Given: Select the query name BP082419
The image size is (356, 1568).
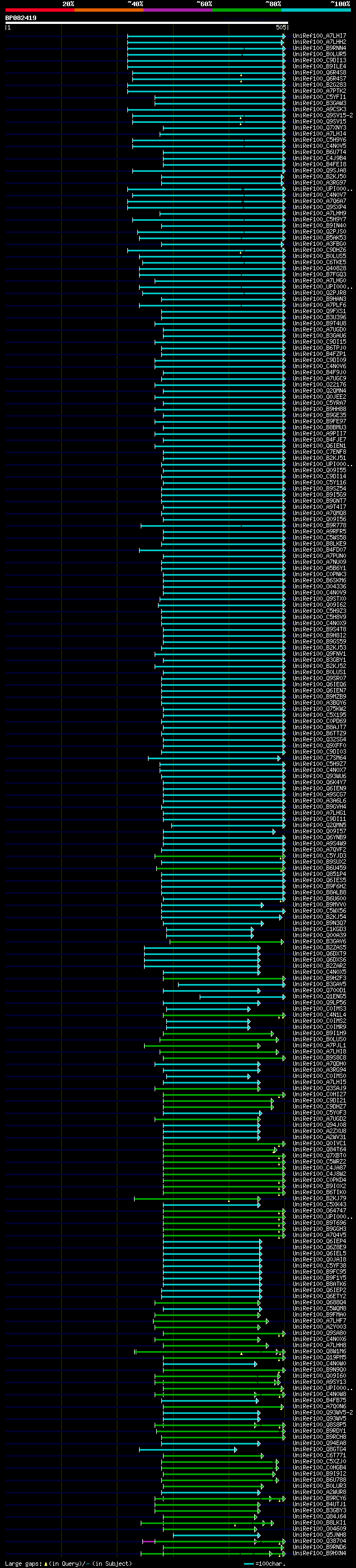Looking at the screenshot, I should 21,18.
